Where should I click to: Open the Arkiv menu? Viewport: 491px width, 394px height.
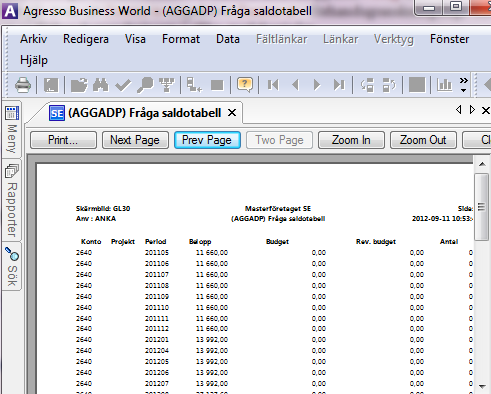pyautogui.click(x=33, y=39)
